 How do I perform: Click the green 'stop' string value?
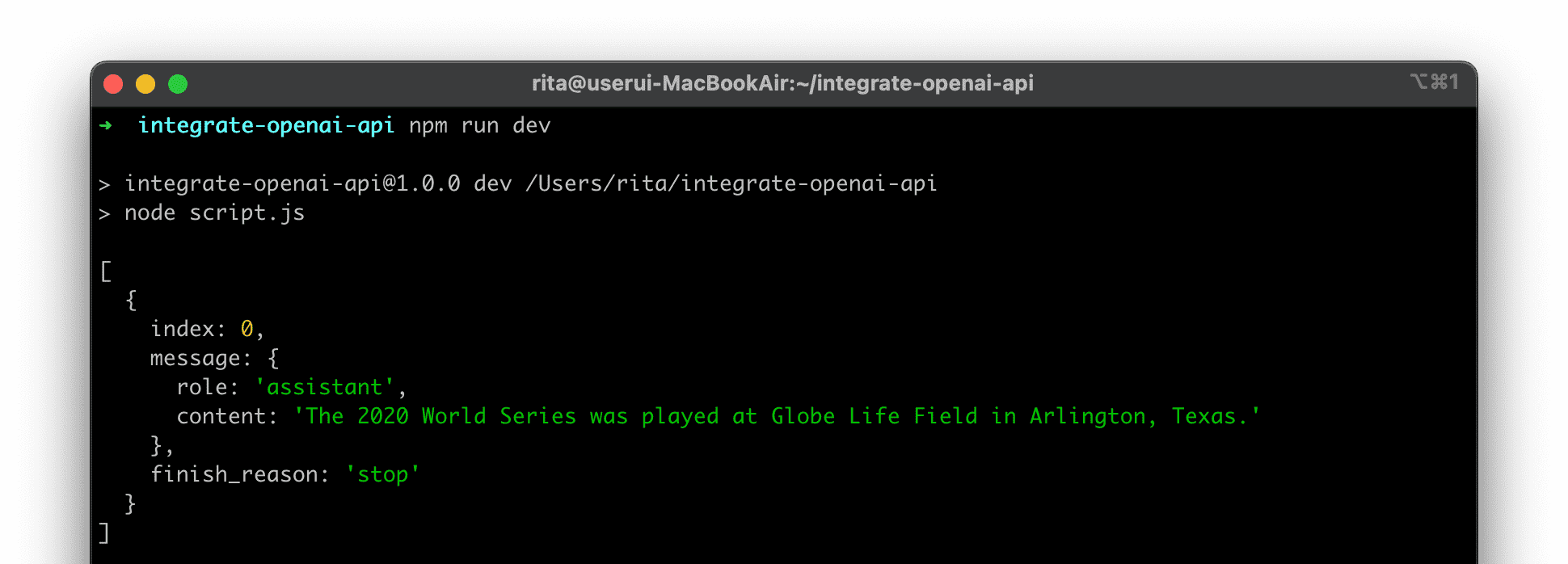point(382,474)
